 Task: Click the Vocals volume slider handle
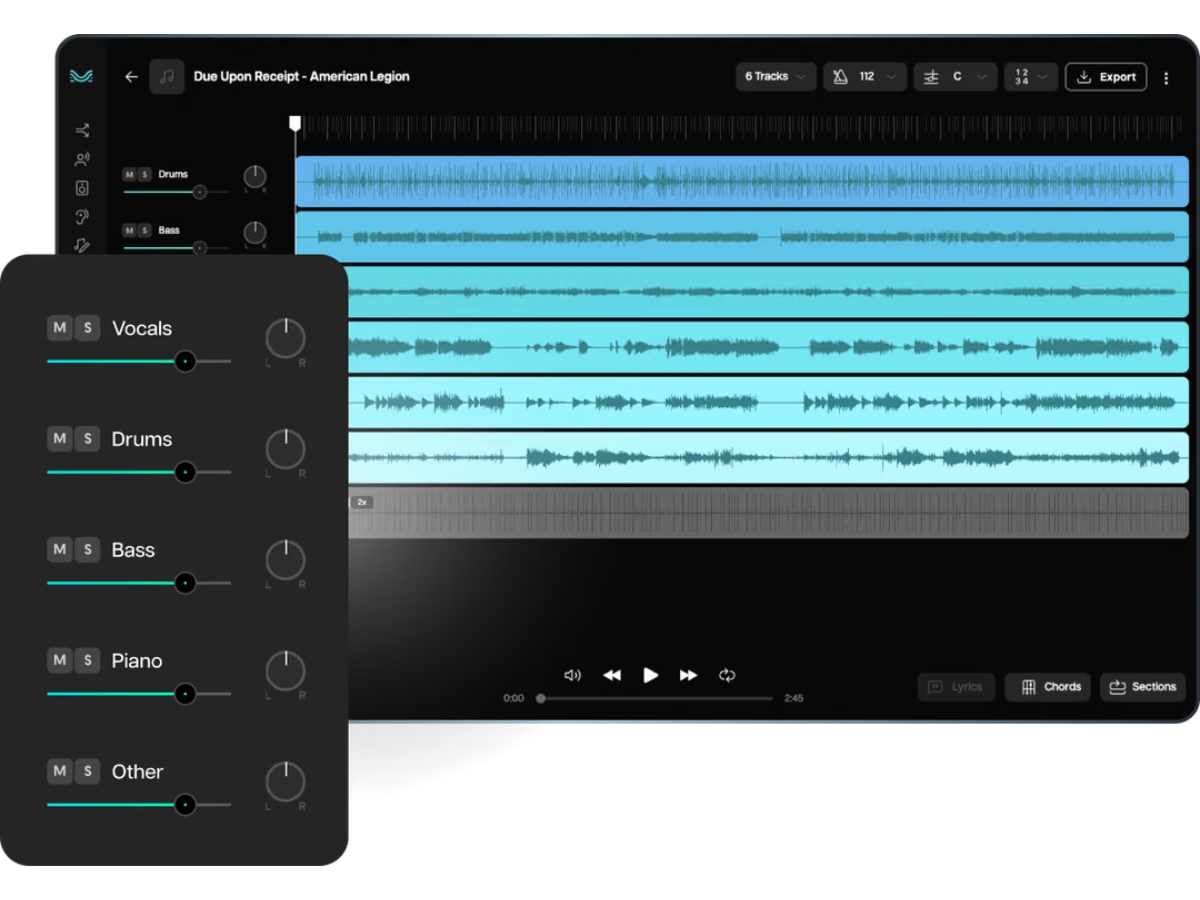coord(185,362)
